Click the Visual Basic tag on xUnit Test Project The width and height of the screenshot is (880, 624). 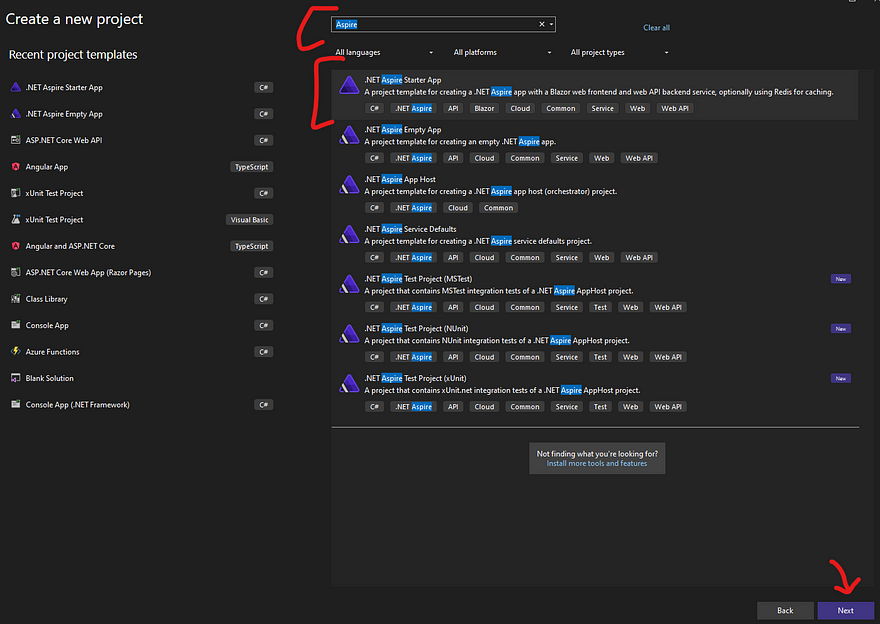[x=250, y=220]
